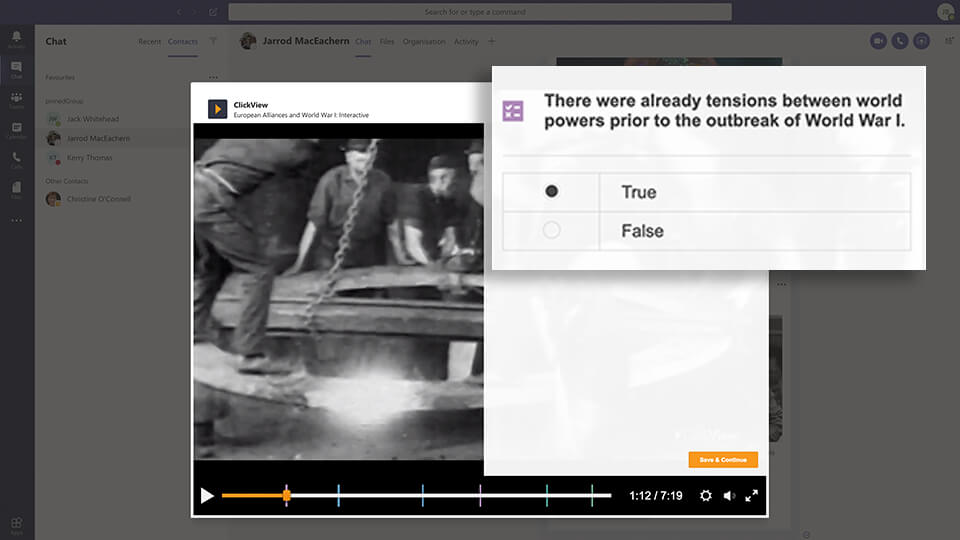This screenshot has width=960, height=540.
Task: Start an audio call
Action: (900, 41)
